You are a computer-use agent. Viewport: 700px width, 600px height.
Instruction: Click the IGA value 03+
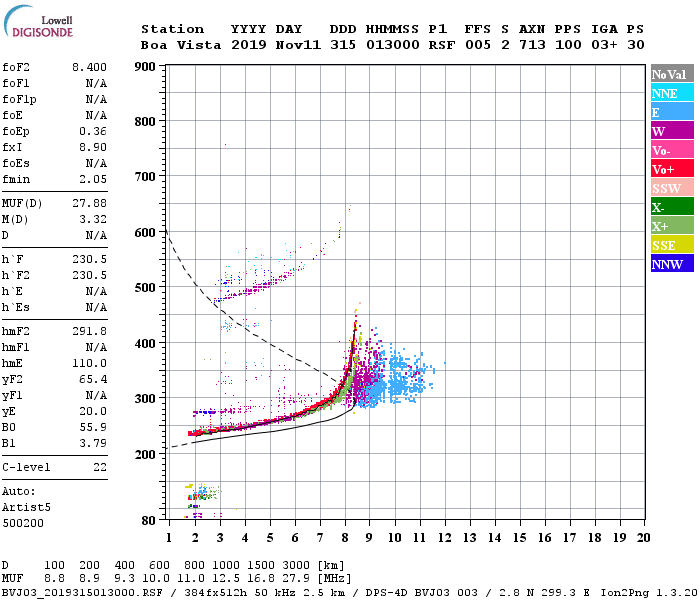point(604,45)
